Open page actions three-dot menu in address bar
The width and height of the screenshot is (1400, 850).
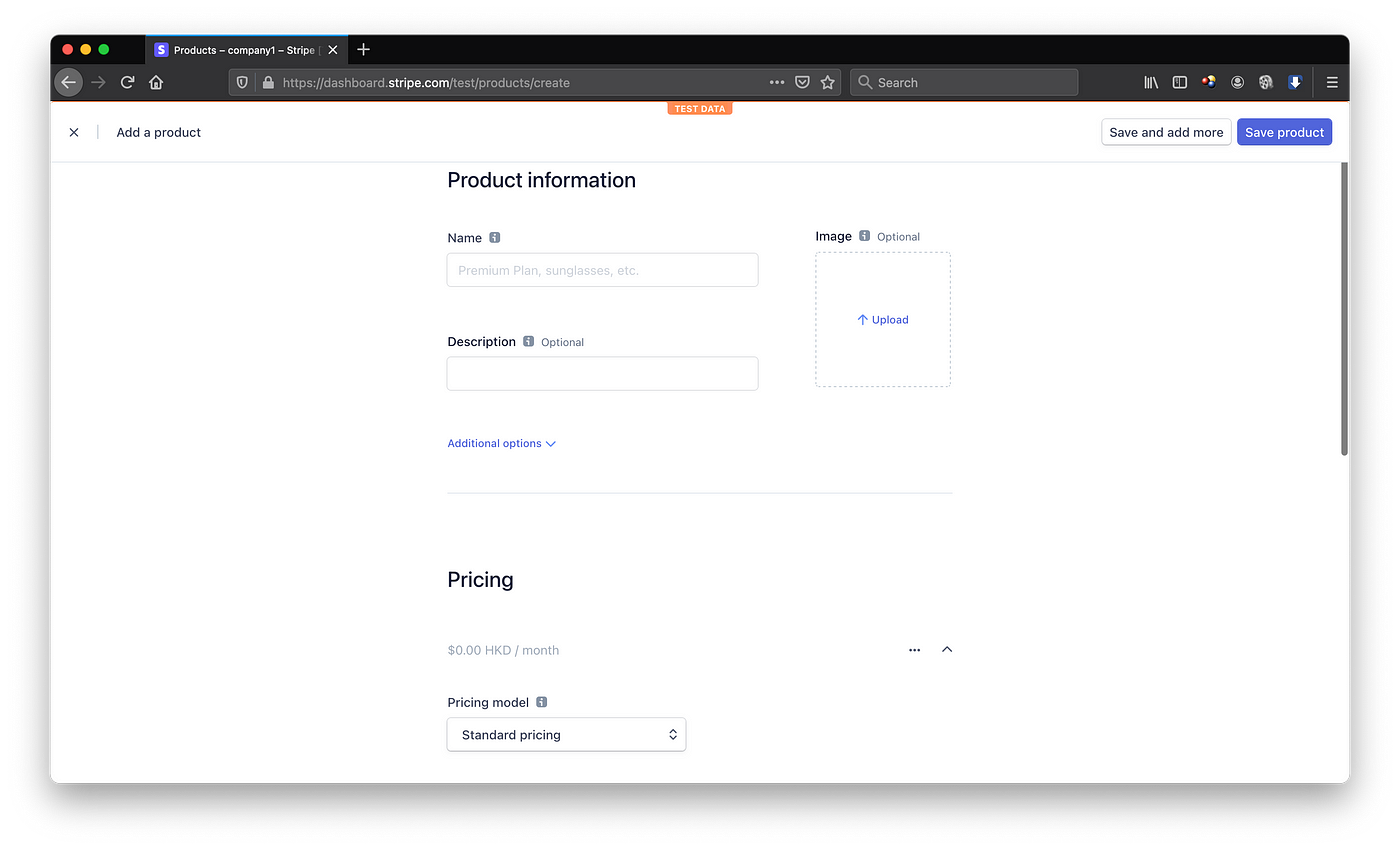pos(777,83)
